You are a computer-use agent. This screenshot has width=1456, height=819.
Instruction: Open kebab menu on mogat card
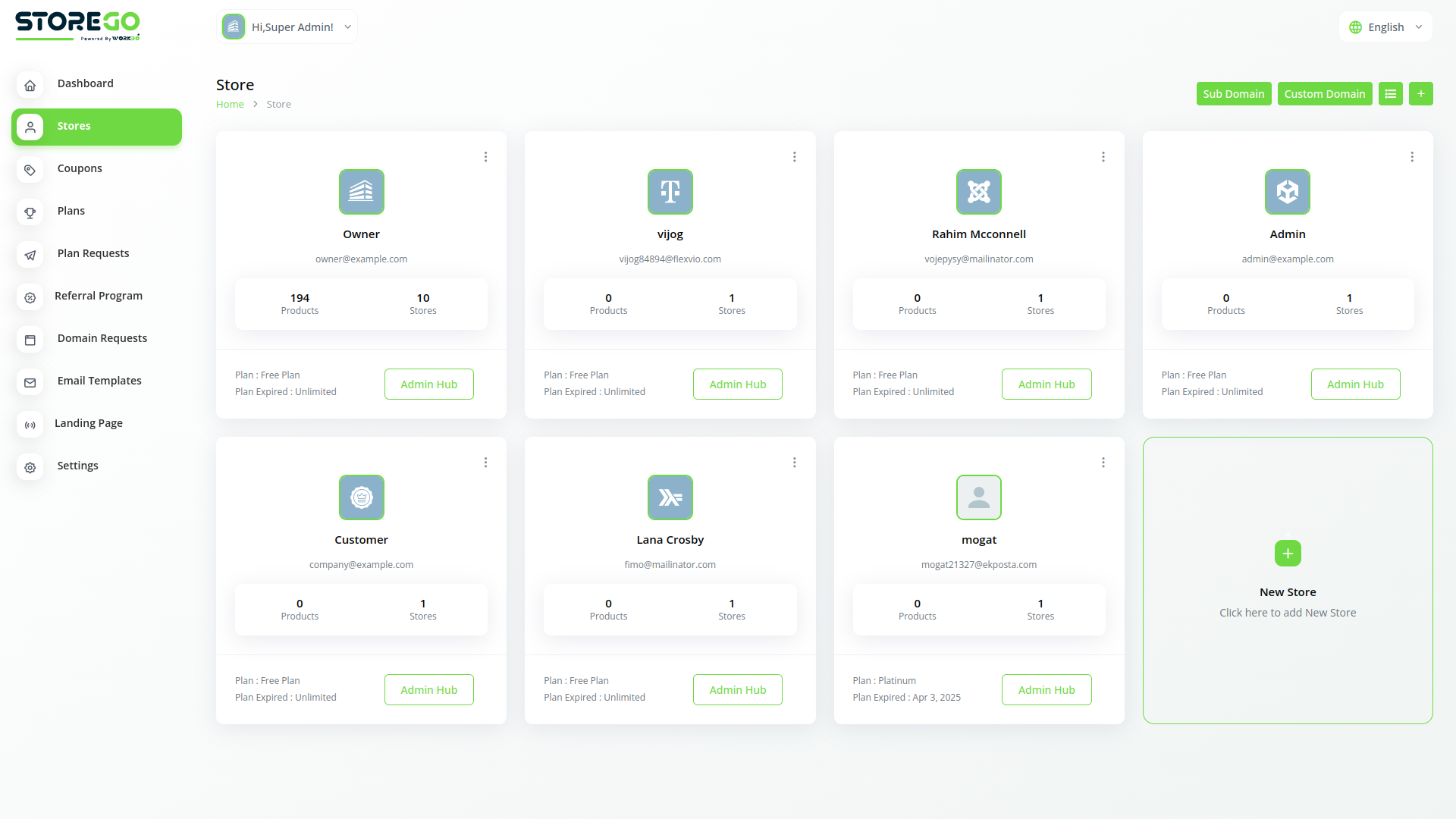click(1103, 463)
